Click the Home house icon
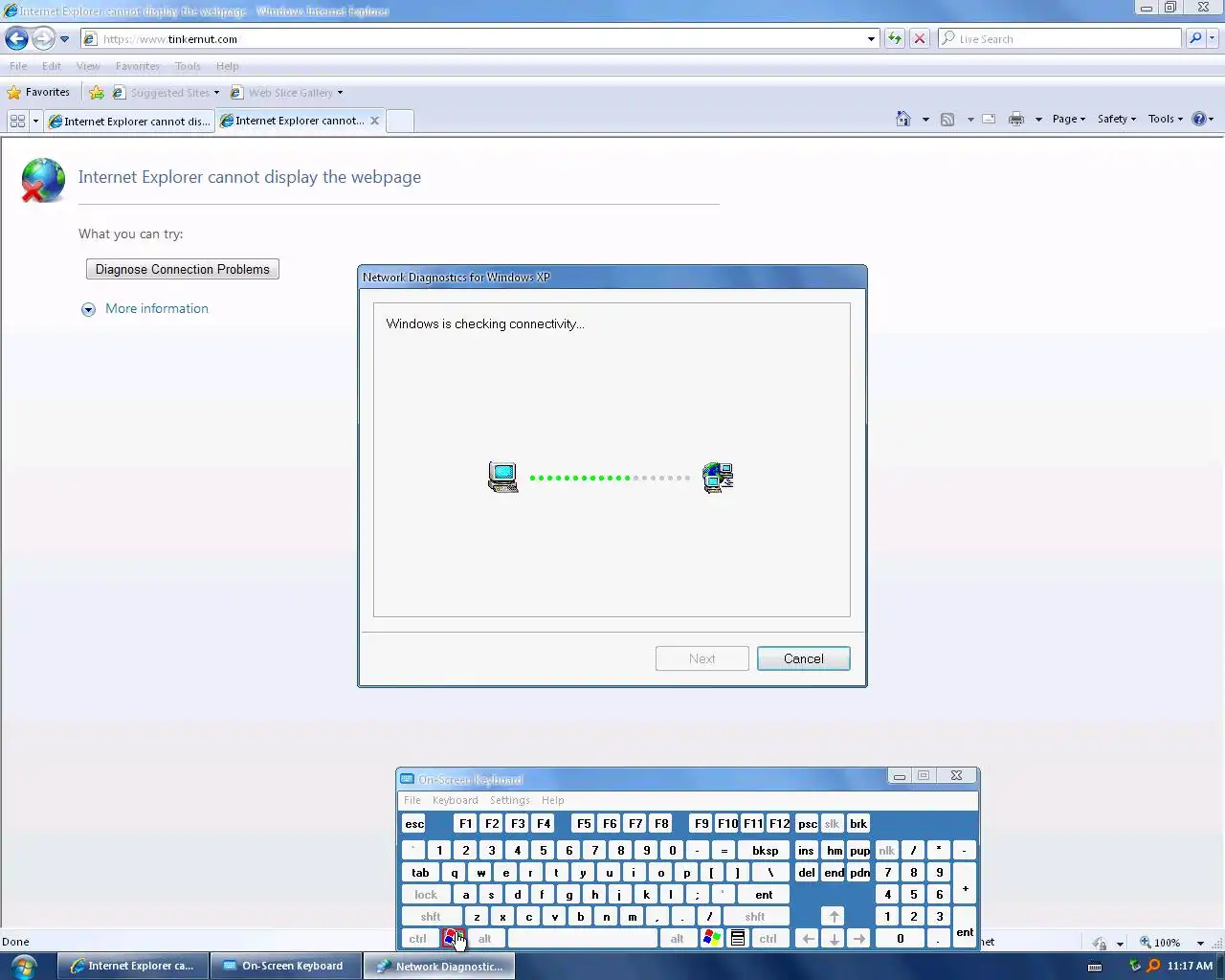The width and height of the screenshot is (1225, 980). [x=902, y=120]
